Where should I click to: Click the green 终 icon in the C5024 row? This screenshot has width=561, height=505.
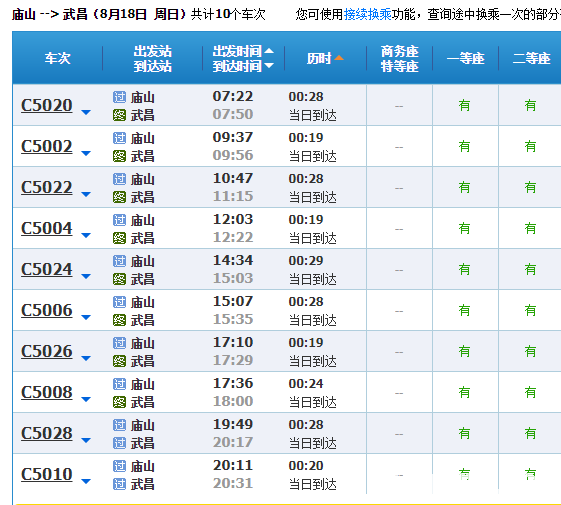(119, 279)
